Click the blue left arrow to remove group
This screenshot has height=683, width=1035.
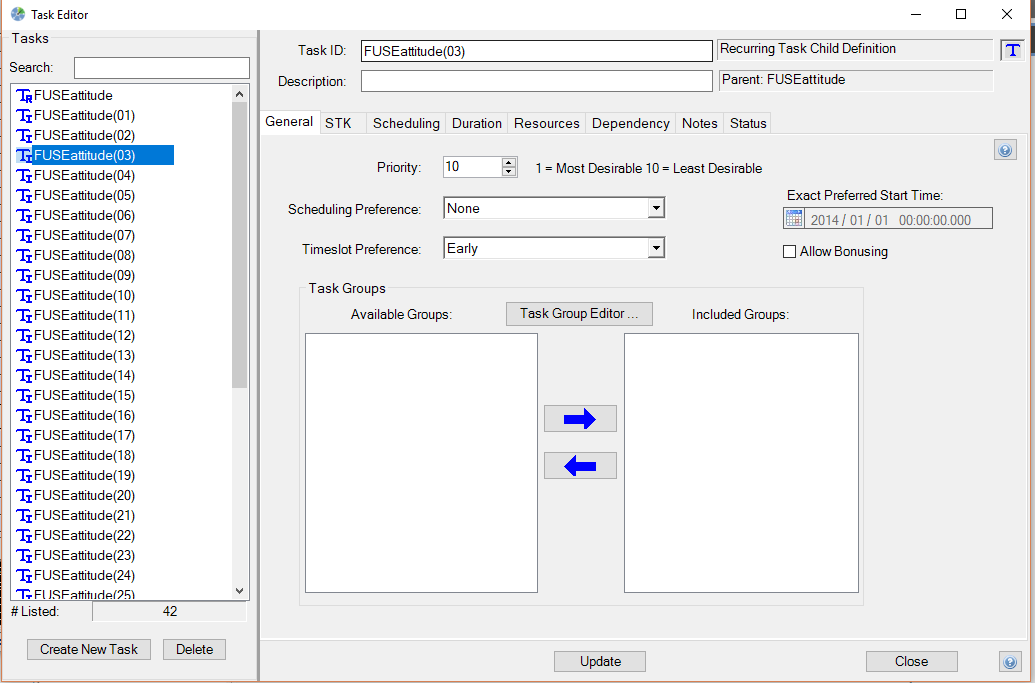(580, 466)
